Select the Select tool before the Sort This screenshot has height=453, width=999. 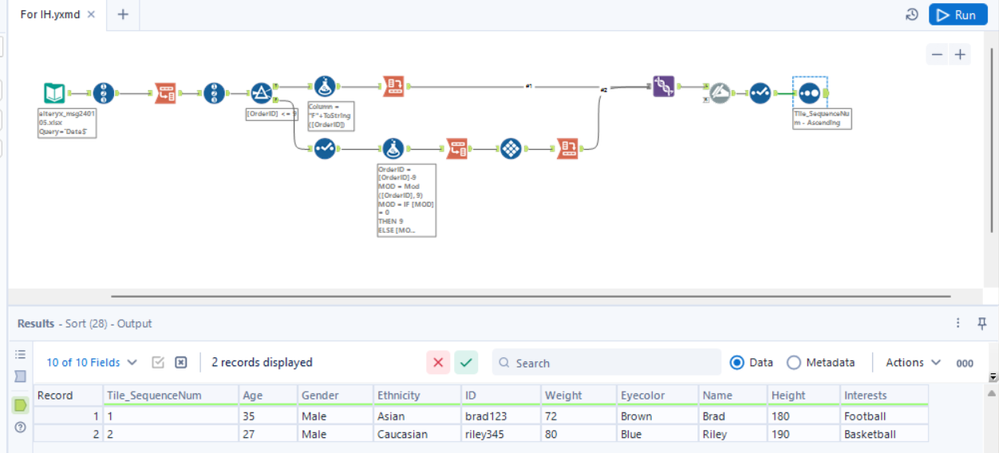pos(760,93)
